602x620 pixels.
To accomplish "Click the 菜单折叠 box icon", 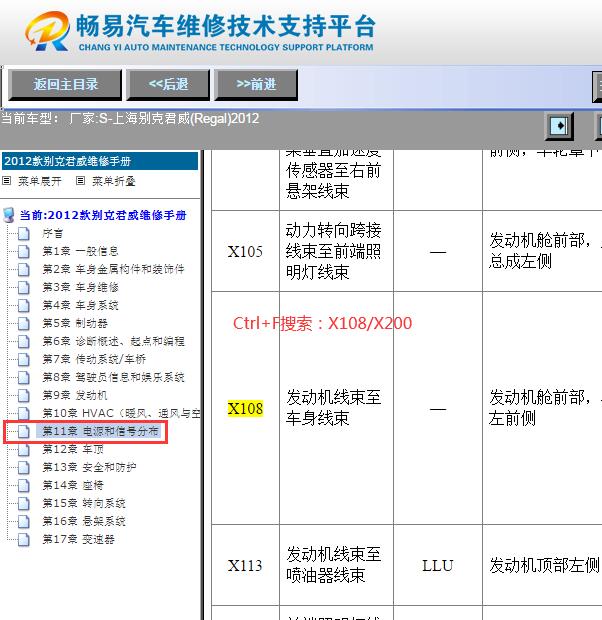I will (x=80, y=181).
